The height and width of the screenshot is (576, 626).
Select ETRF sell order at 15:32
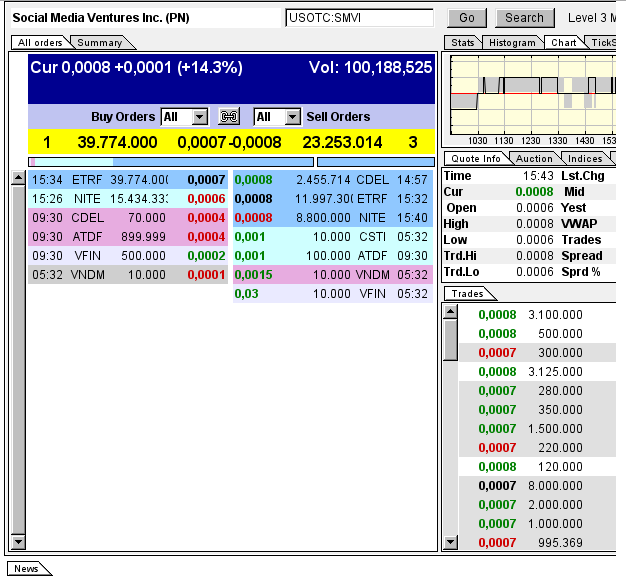click(x=333, y=199)
